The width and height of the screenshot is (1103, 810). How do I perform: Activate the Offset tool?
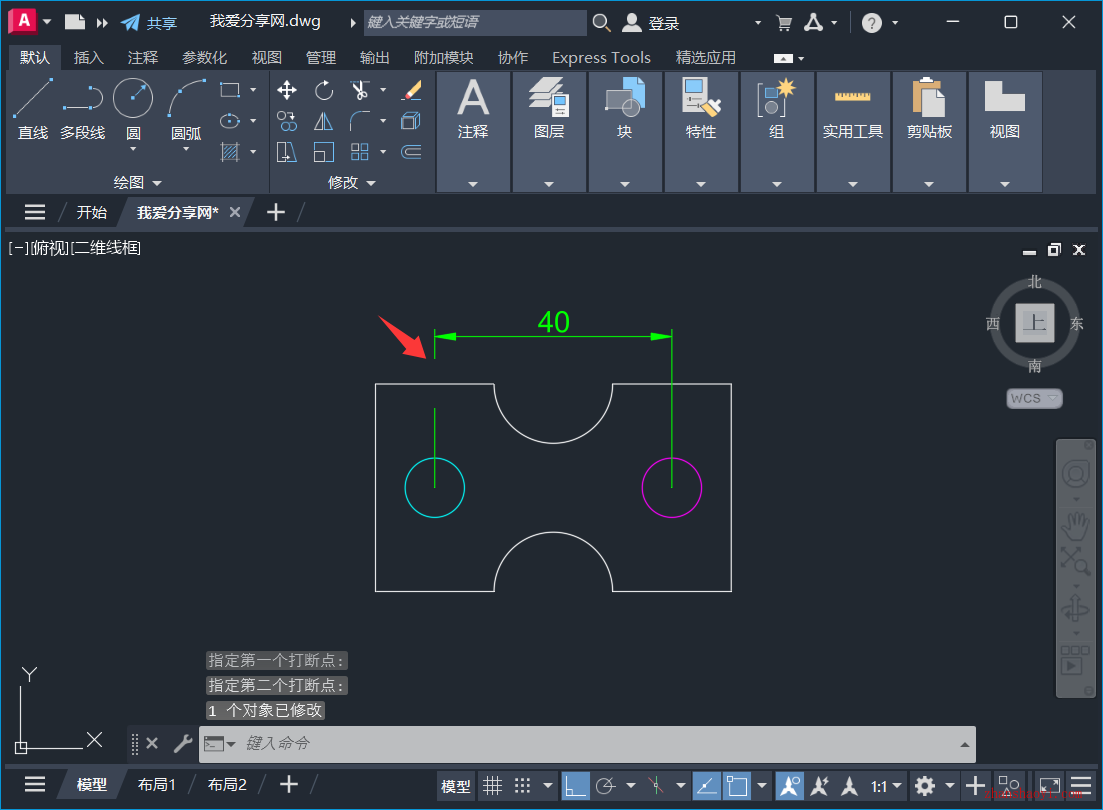point(412,152)
